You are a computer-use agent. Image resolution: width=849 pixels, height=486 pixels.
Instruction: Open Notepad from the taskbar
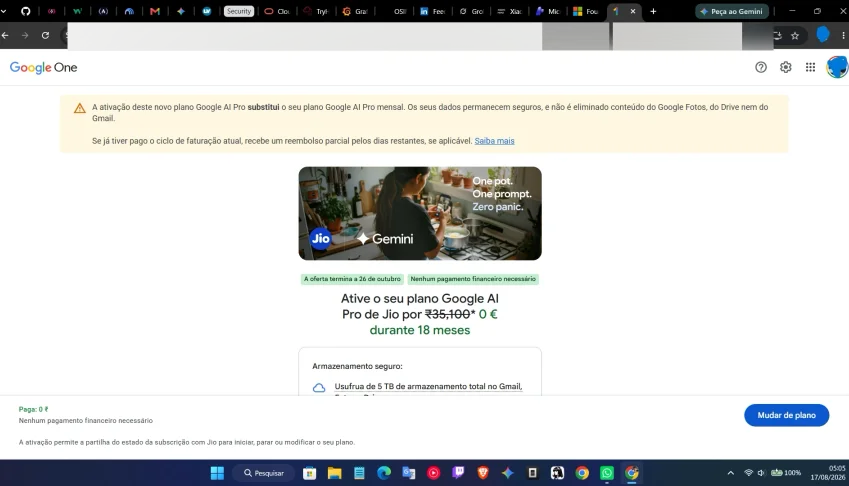coord(359,473)
